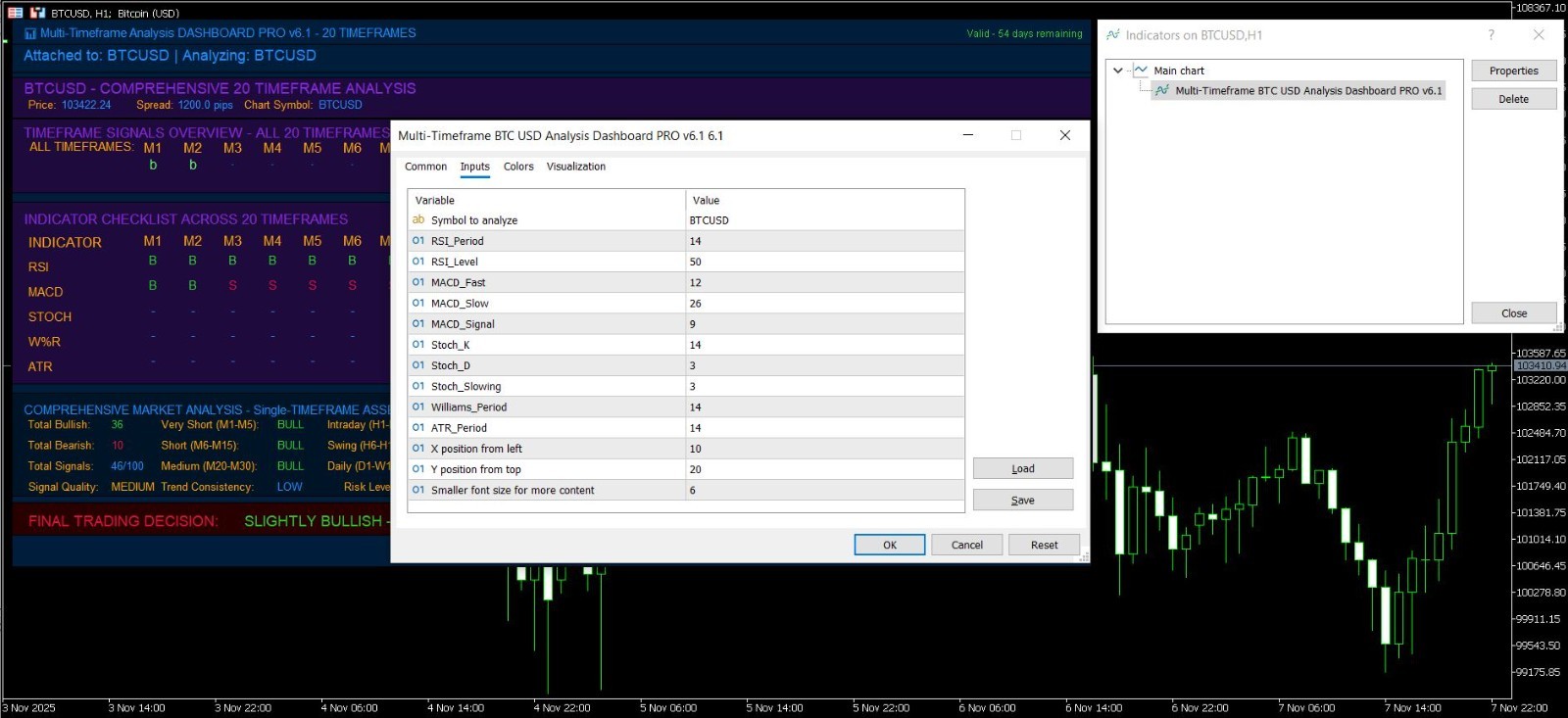Click the Price: 103422.24 readout on dashboard
The height and width of the screenshot is (718, 1568).
tap(69, 105)
